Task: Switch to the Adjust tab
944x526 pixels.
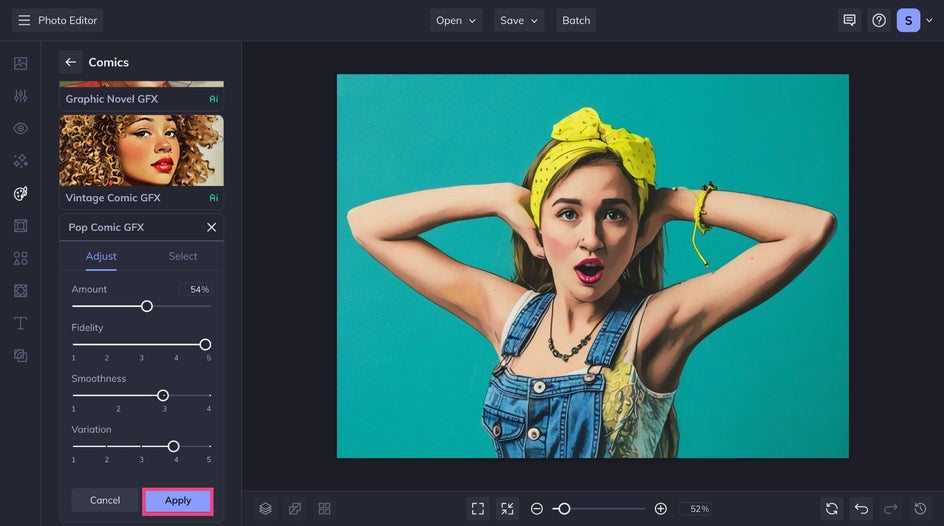Action: pyautogui.click(x=101, y=256)
